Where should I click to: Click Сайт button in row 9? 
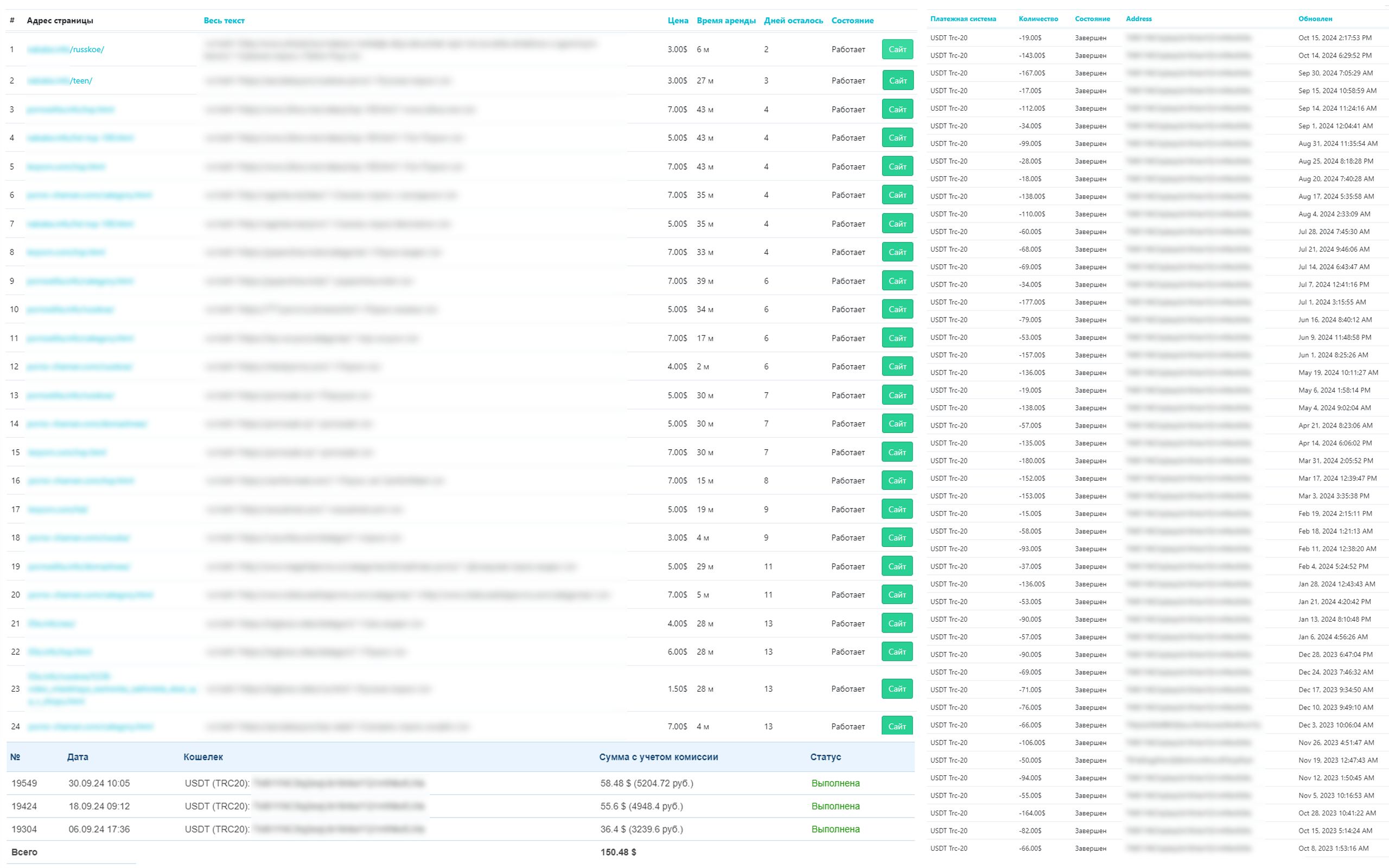[897, 280]
